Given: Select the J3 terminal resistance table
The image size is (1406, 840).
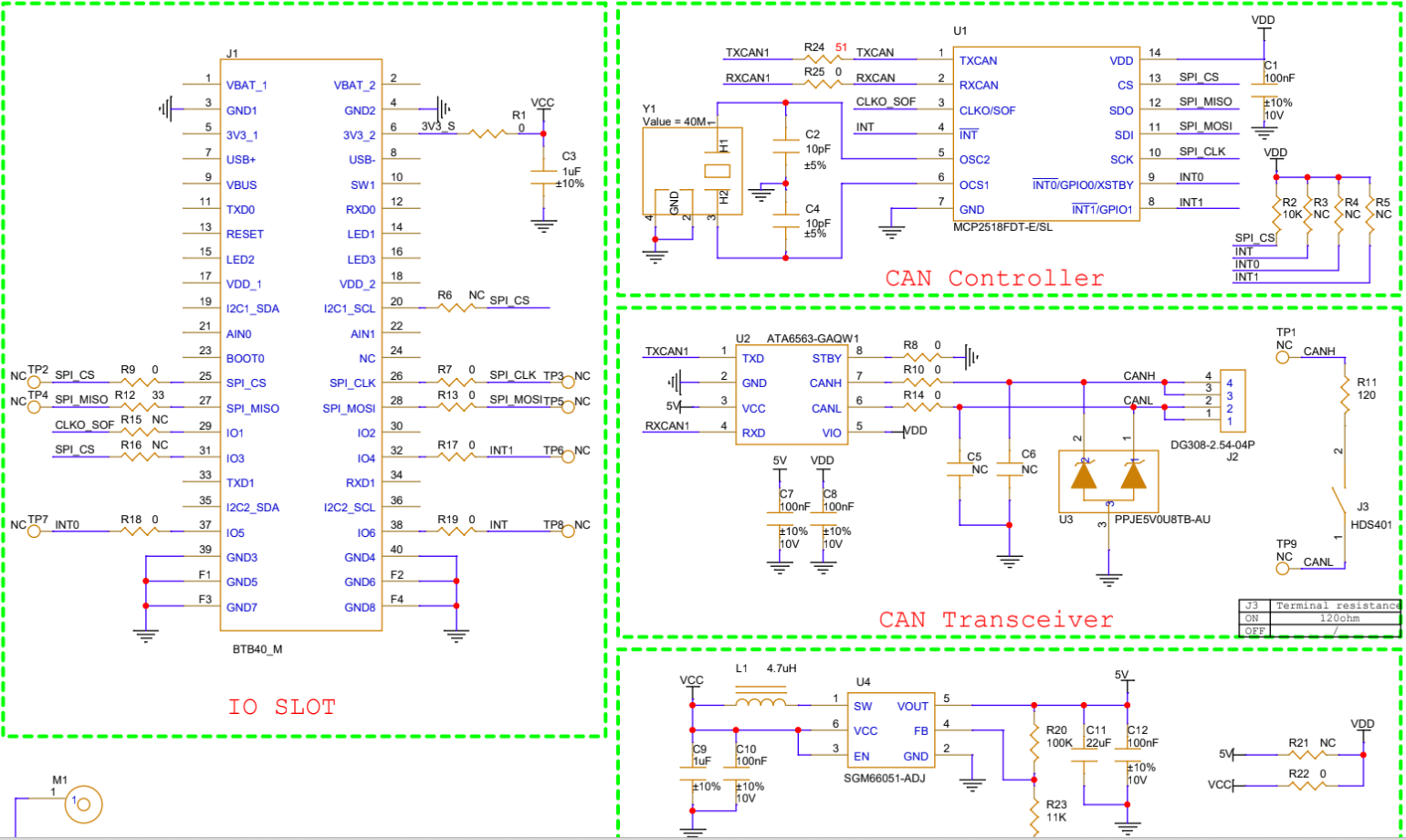Looking at the screenshot, I should 1319,618.
